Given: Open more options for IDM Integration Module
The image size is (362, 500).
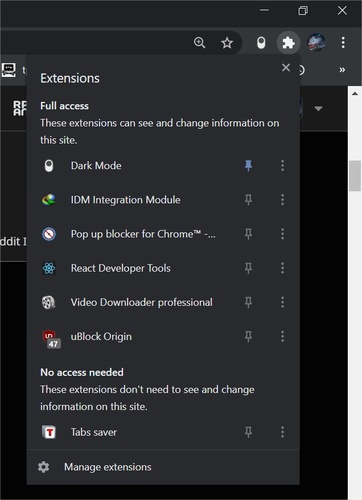Looking at the screenshot, I should point(282,200).
